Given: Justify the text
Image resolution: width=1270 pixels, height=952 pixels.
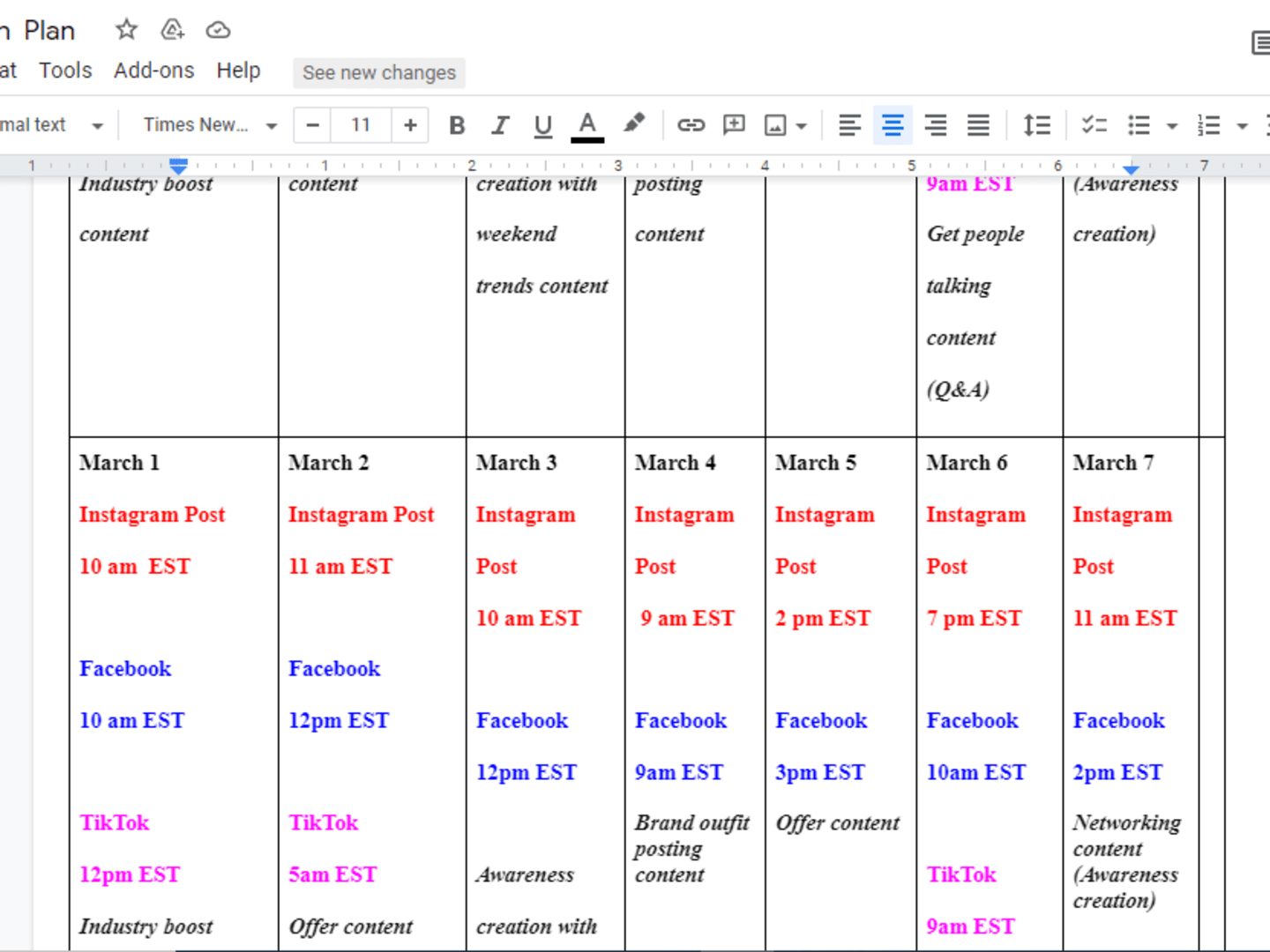Looking at the screenshot, I should point(978,125).
